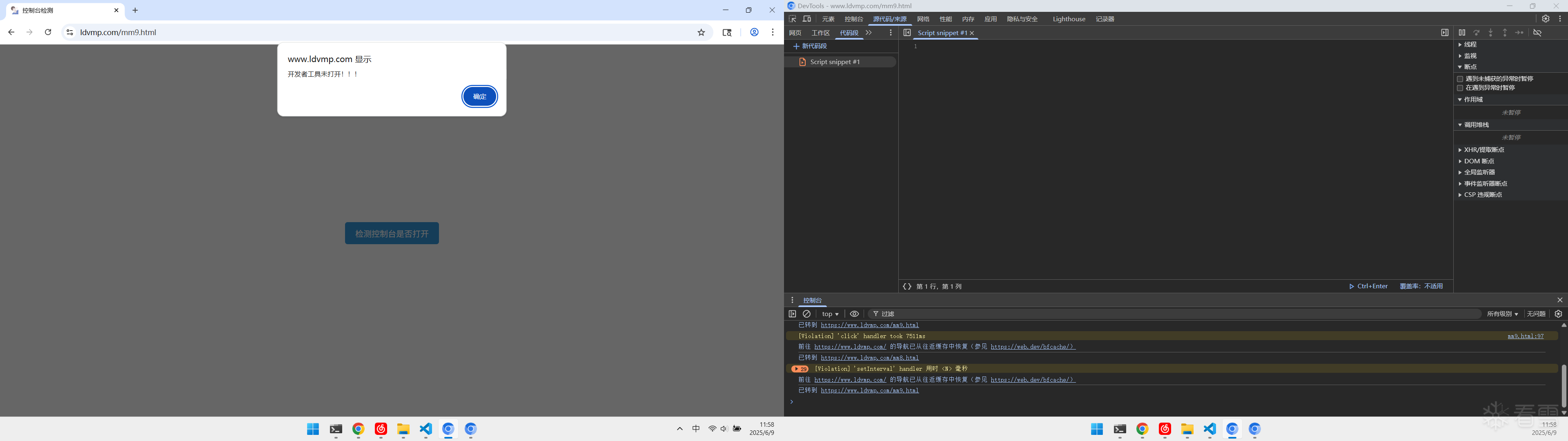The height and width of the screenshot is (441, 1568).
Task: Click the step out debugger icon
Action: (x=1505, y=33)
